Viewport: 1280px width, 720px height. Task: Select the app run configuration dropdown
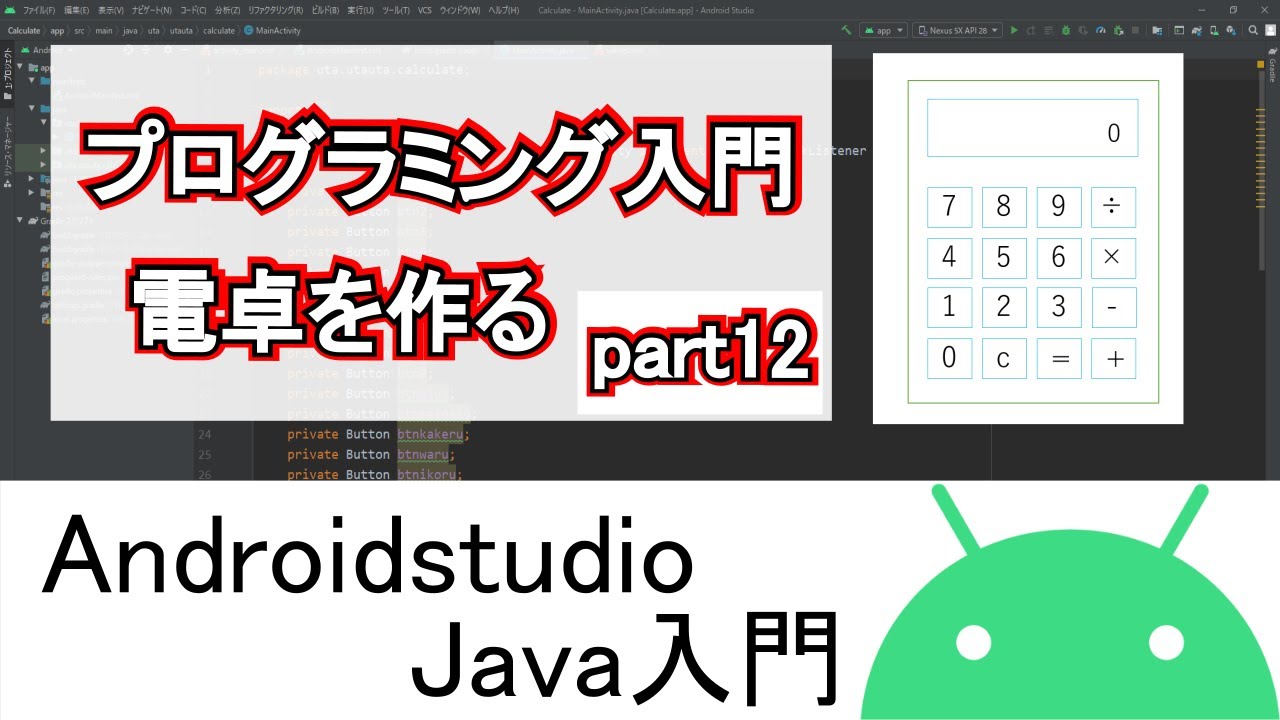click(883, 30)
